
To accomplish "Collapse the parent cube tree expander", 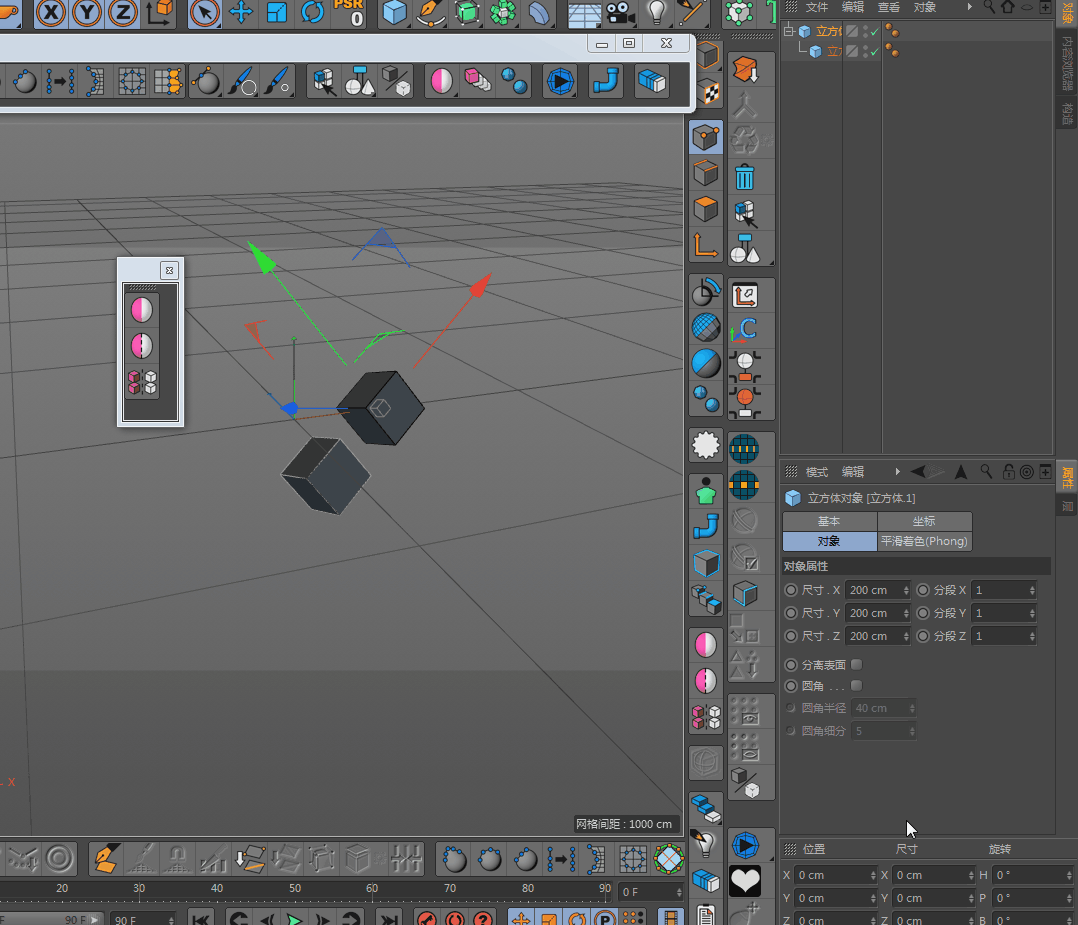I will [x=789, y=31].
